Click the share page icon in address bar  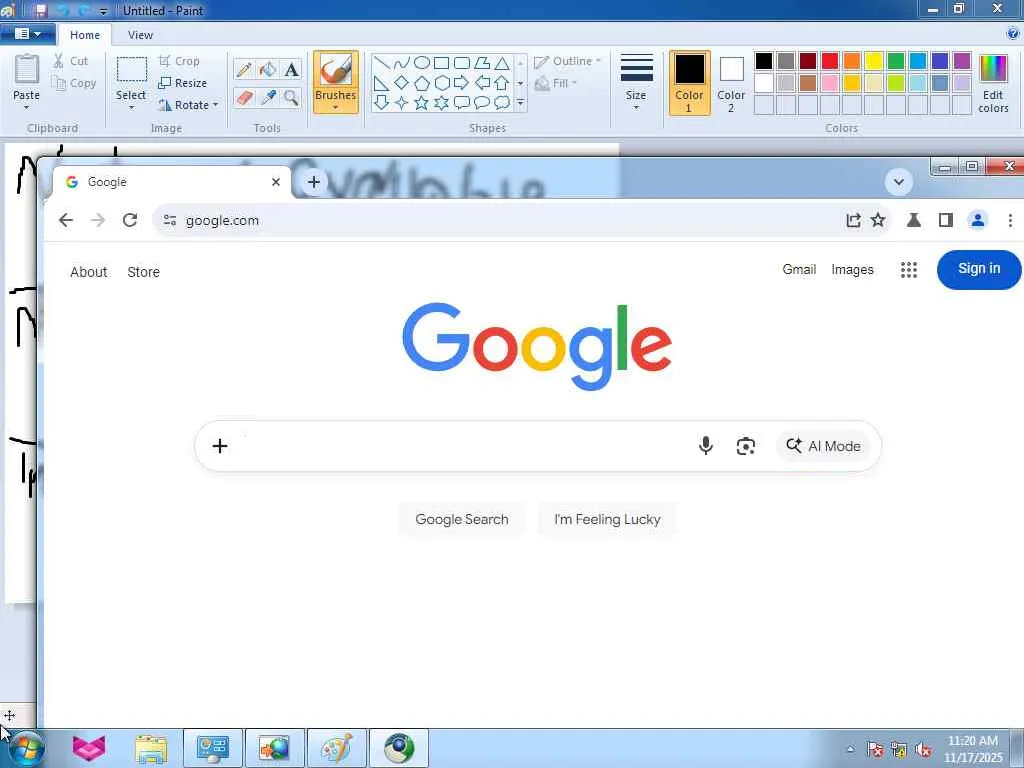[x=853, y=220]
